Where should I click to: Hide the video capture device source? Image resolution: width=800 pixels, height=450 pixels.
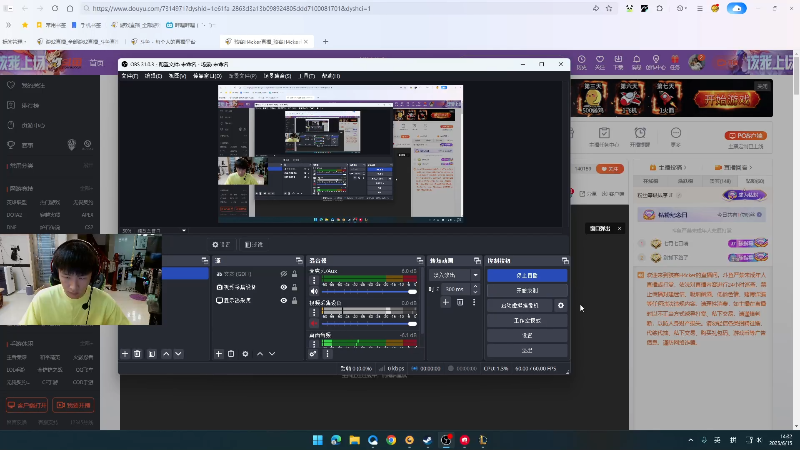(284, 287)
